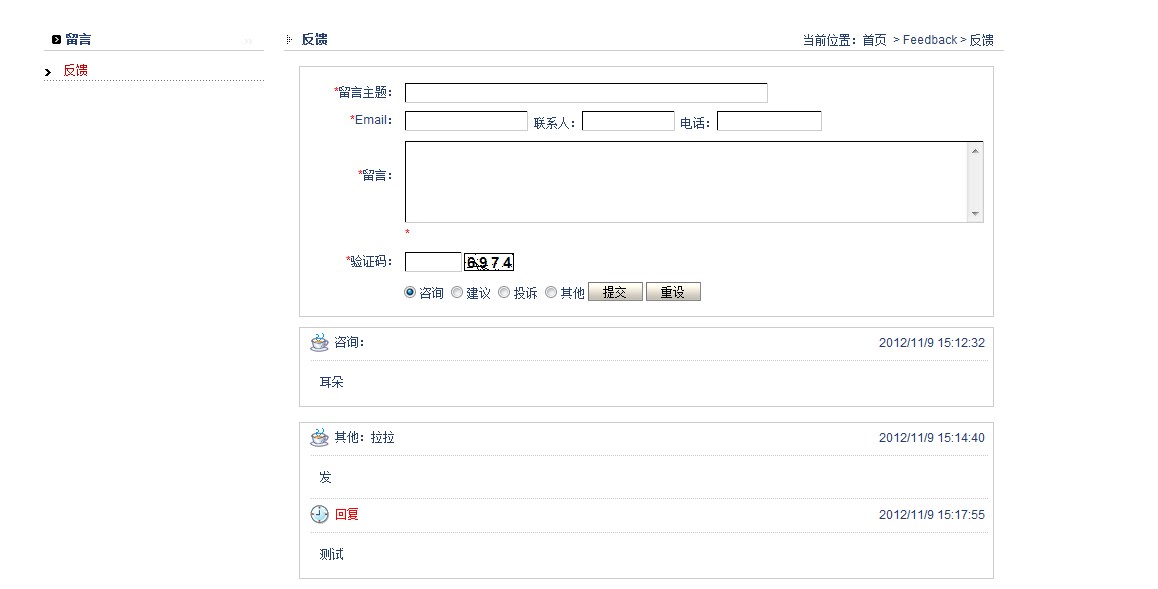
Task: Click the square icon beside 留言 heading
Action: coord(56,40)
